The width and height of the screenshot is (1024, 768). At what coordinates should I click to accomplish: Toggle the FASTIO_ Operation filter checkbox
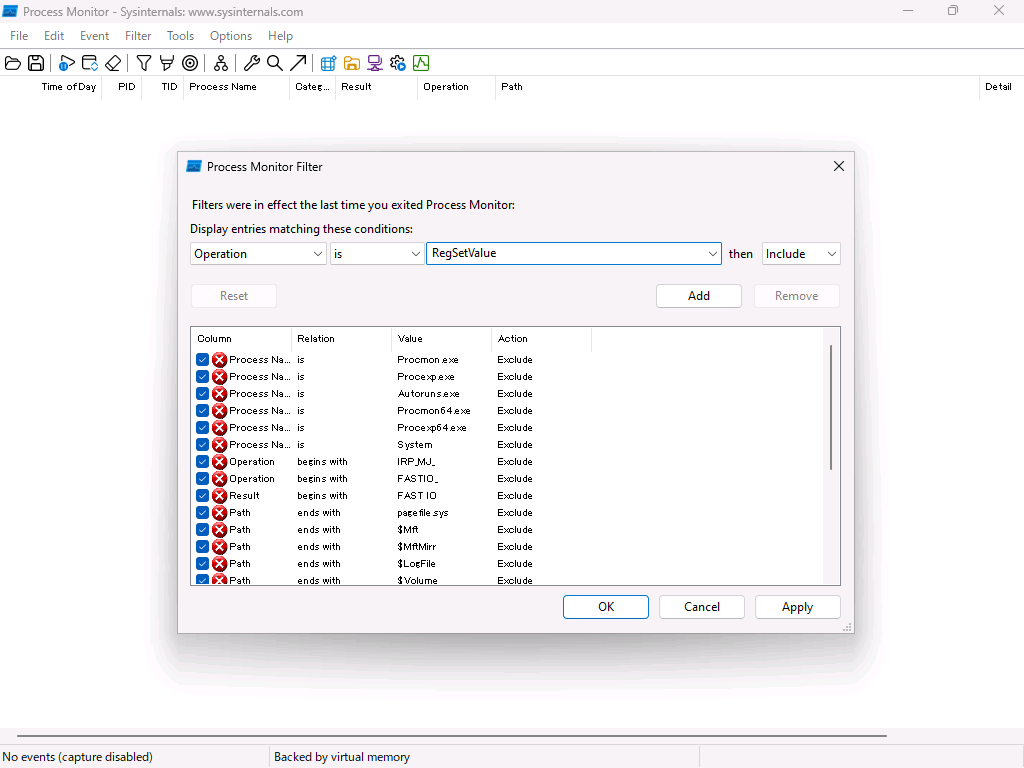pos(203,479)
